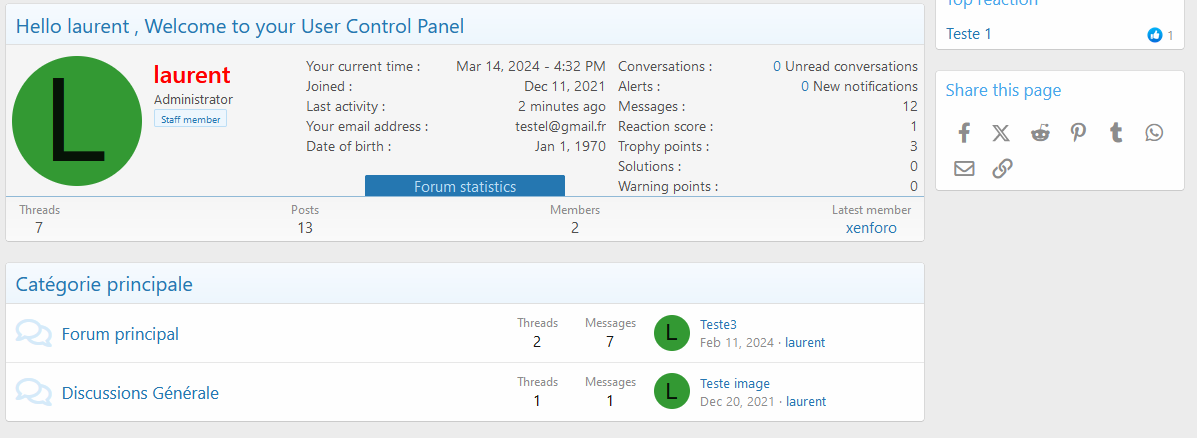Open the Catégorie principale category

[x=104, y=284]
